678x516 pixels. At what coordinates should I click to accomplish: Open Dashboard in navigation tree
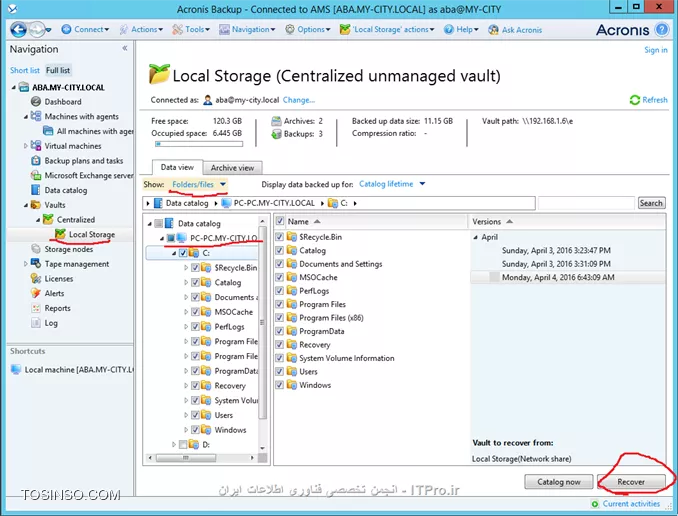[63, 102]
